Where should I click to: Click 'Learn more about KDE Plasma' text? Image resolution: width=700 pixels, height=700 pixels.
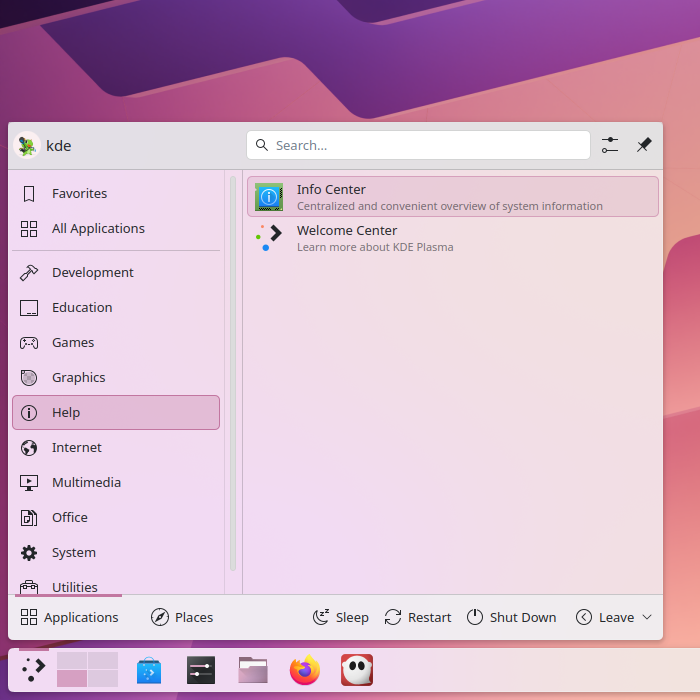point(375,247)
